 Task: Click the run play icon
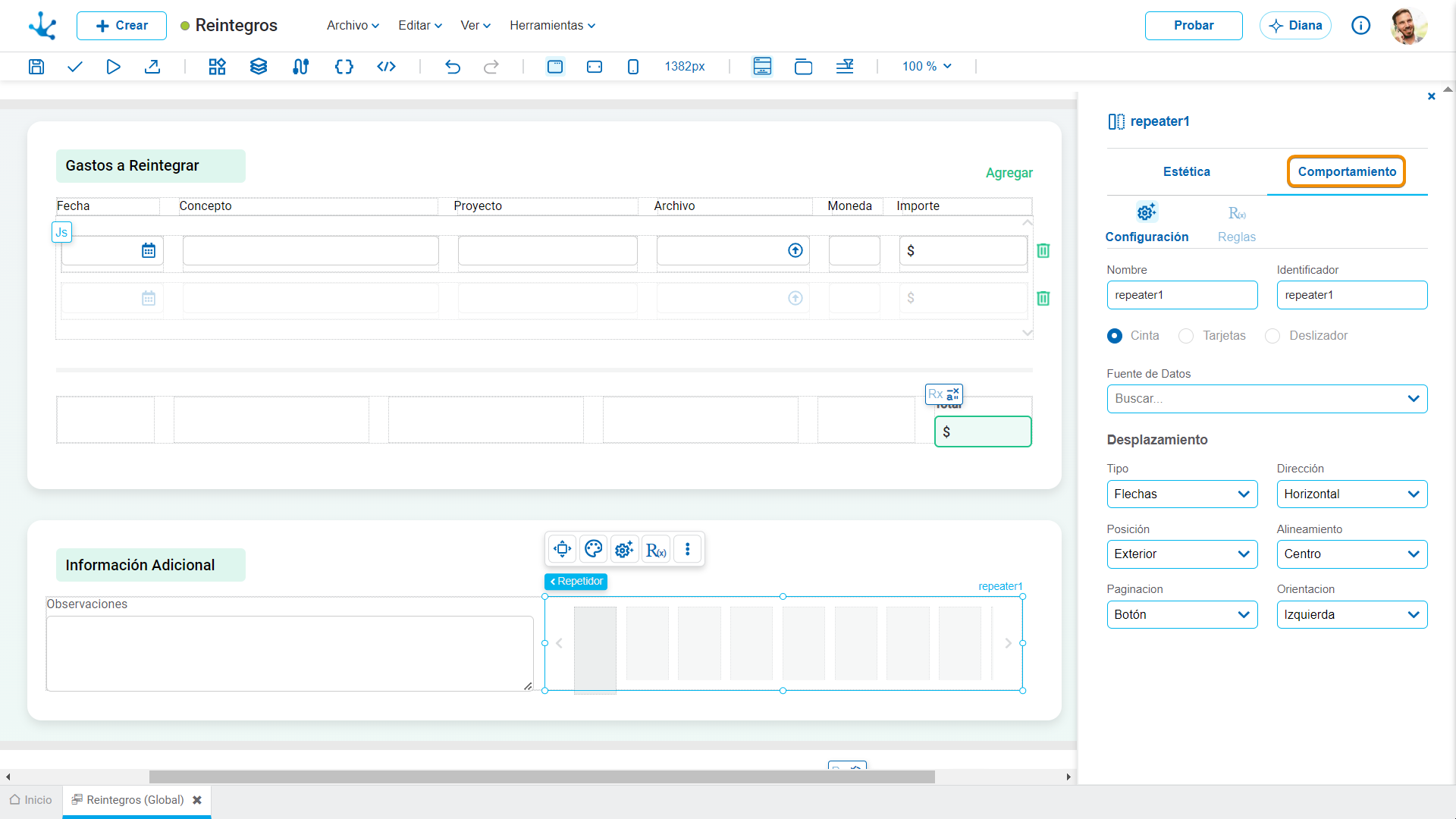coord(113,67)
